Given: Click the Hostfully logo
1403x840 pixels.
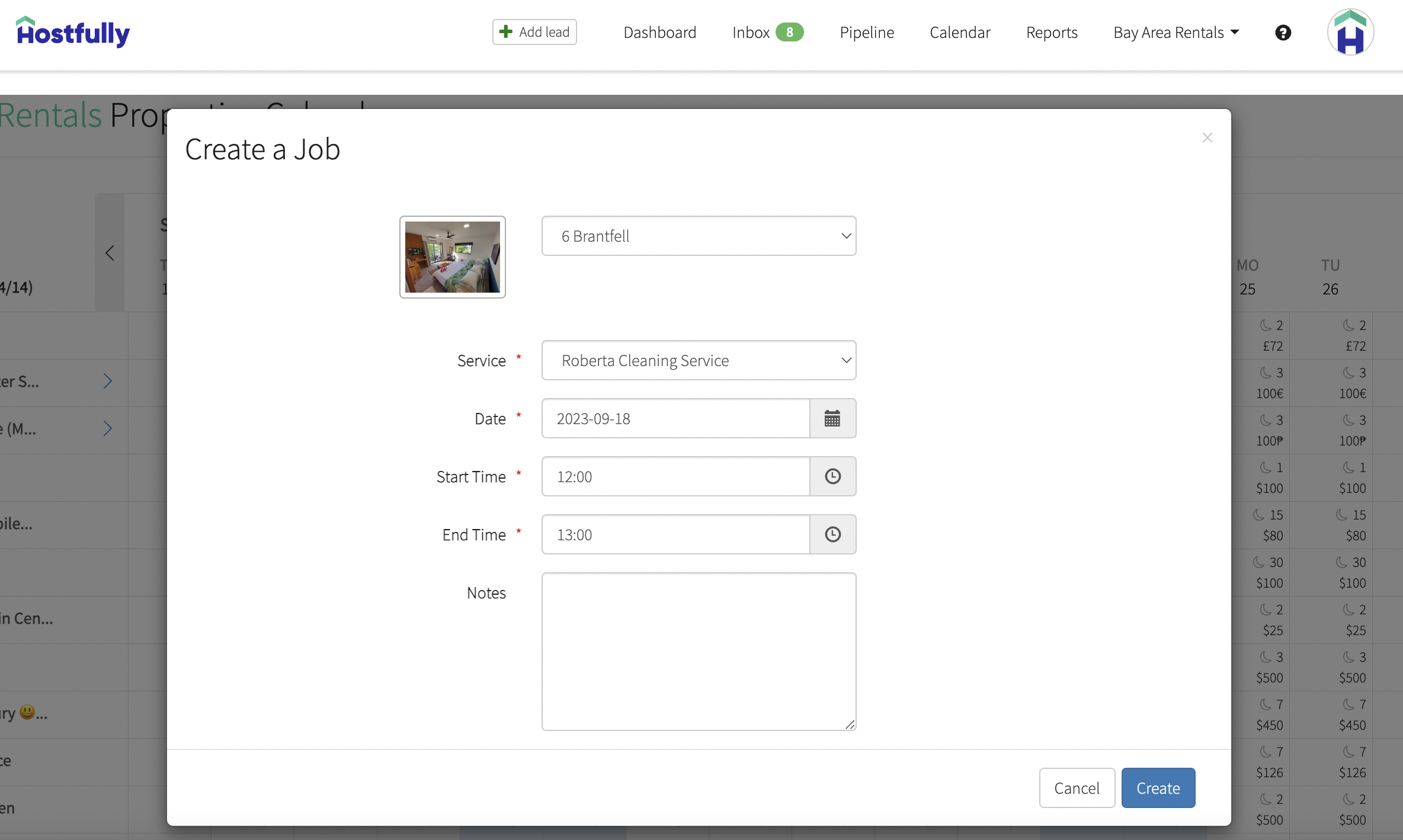Looking at the screenshot, I should [x=72, y=33].
